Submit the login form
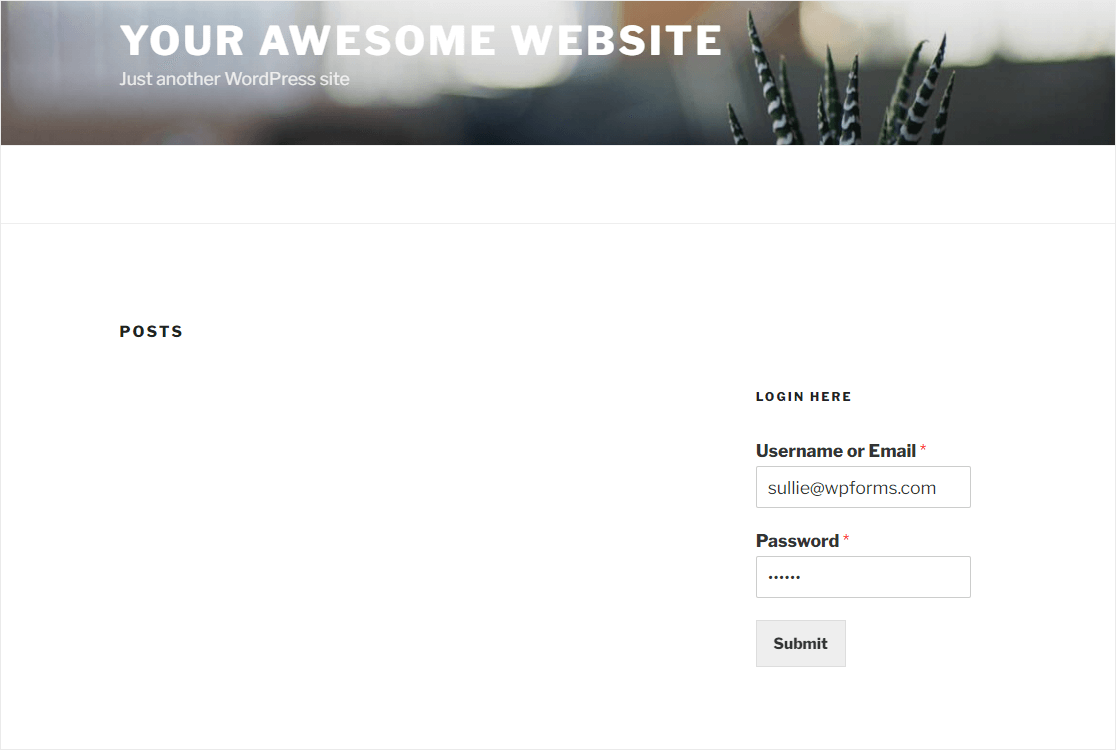This screenshot has width=1116, height=750. (800, 643)
